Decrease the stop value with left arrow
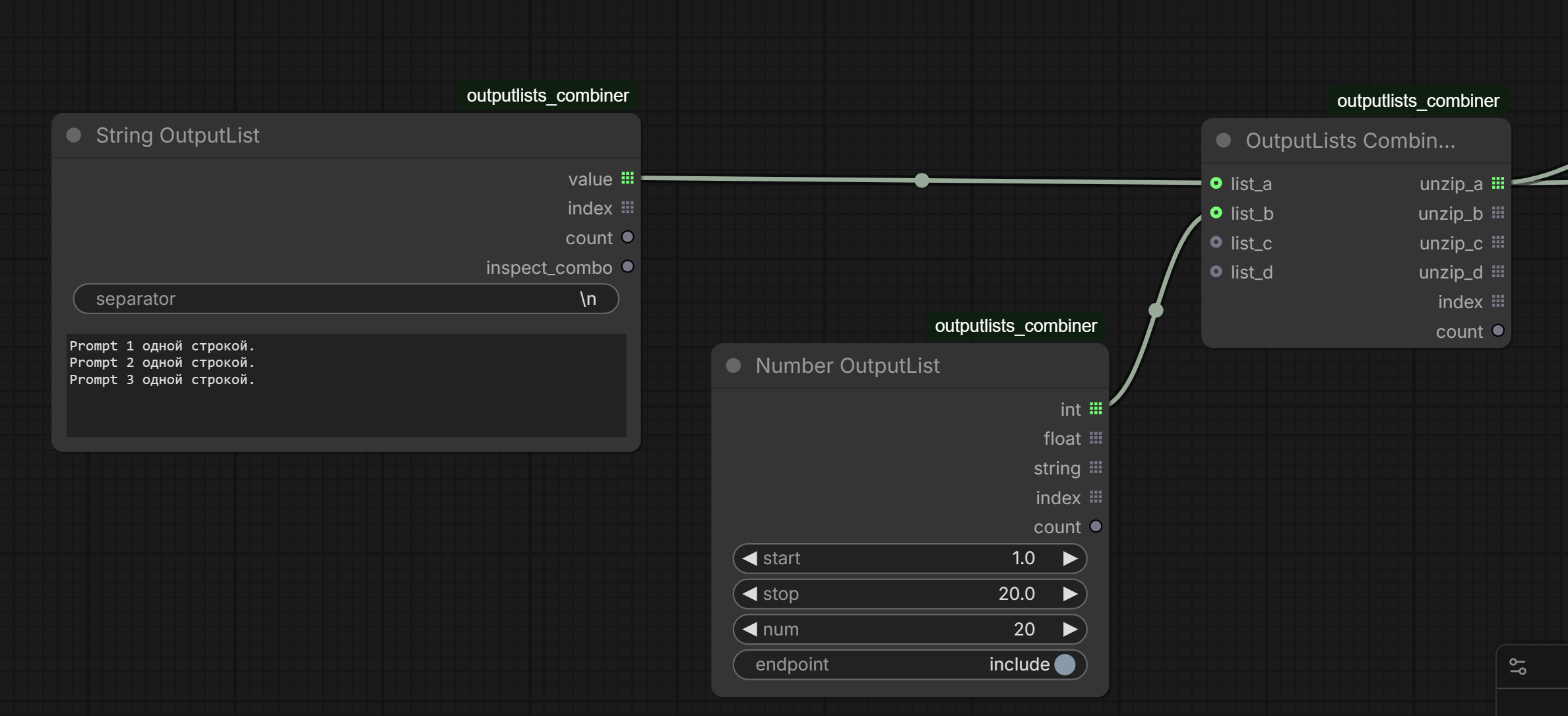Screen dimensions: 1568x716 click(749, 594)
